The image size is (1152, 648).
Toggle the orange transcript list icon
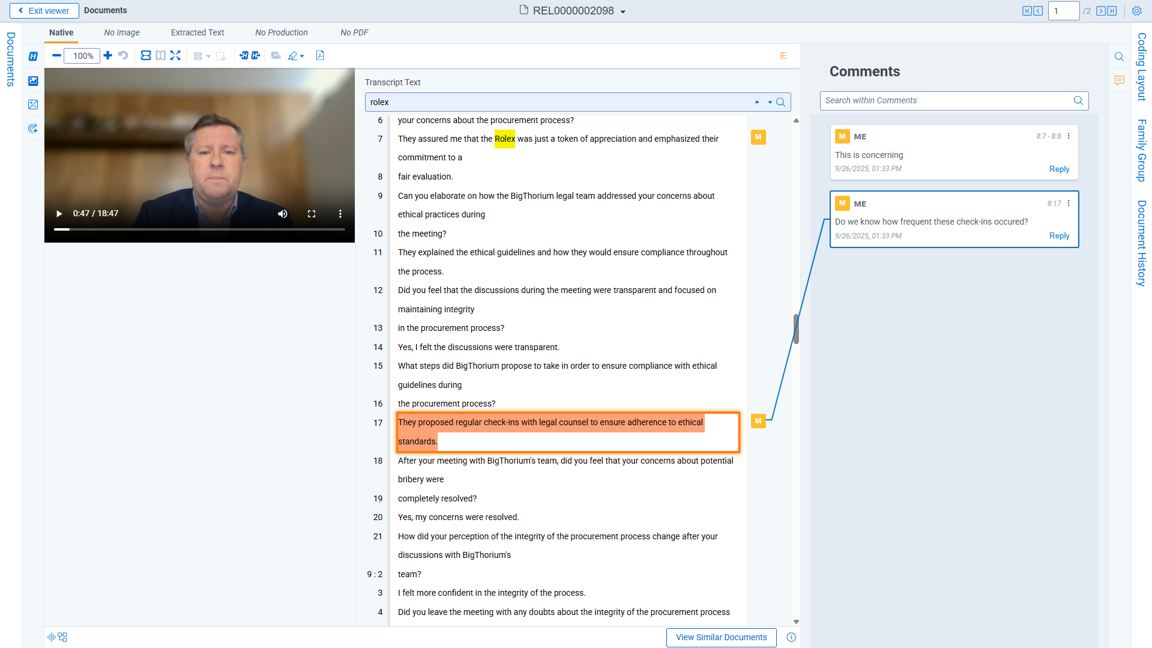pos(783,56)
